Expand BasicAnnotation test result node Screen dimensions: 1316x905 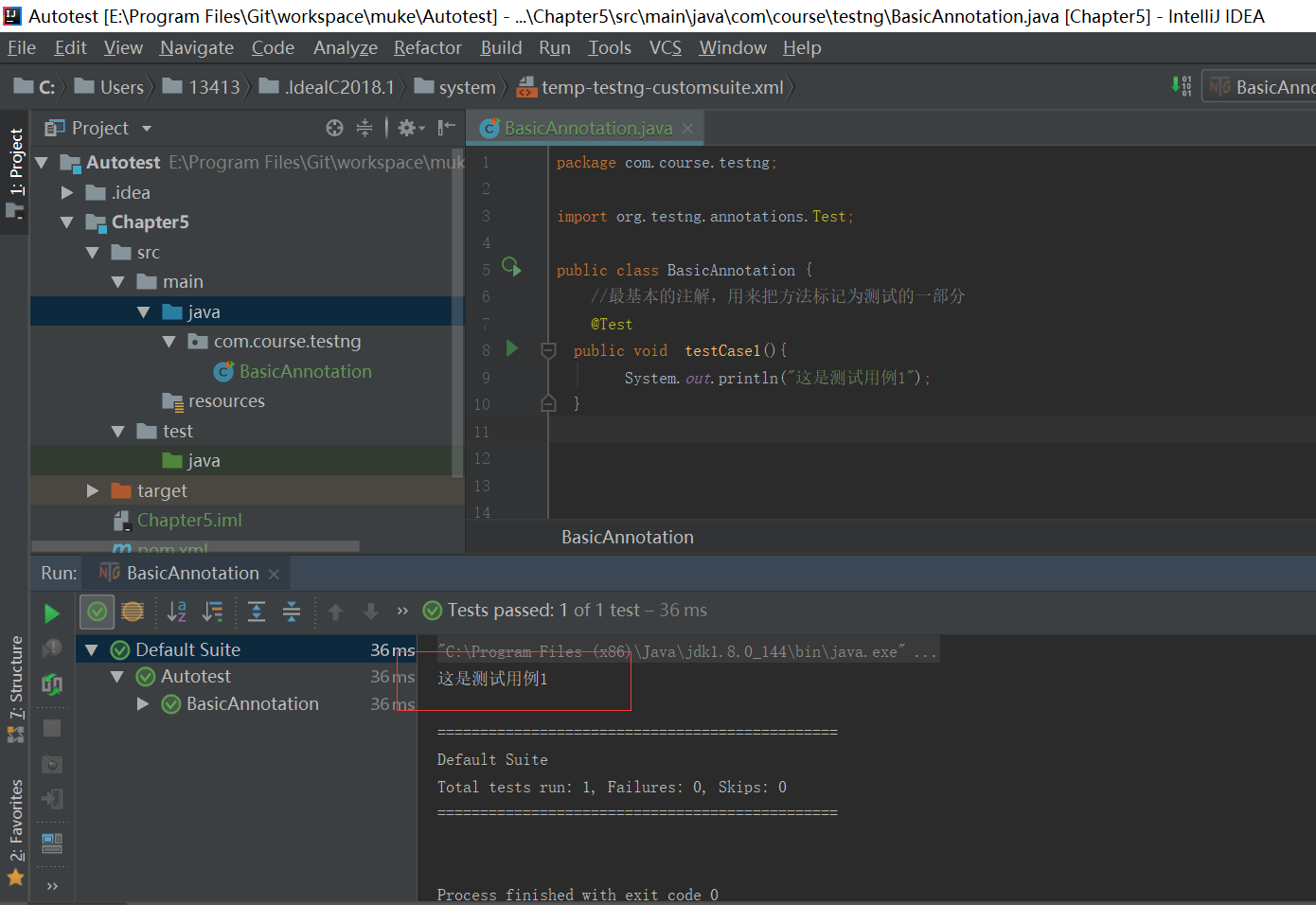[143, 704]
